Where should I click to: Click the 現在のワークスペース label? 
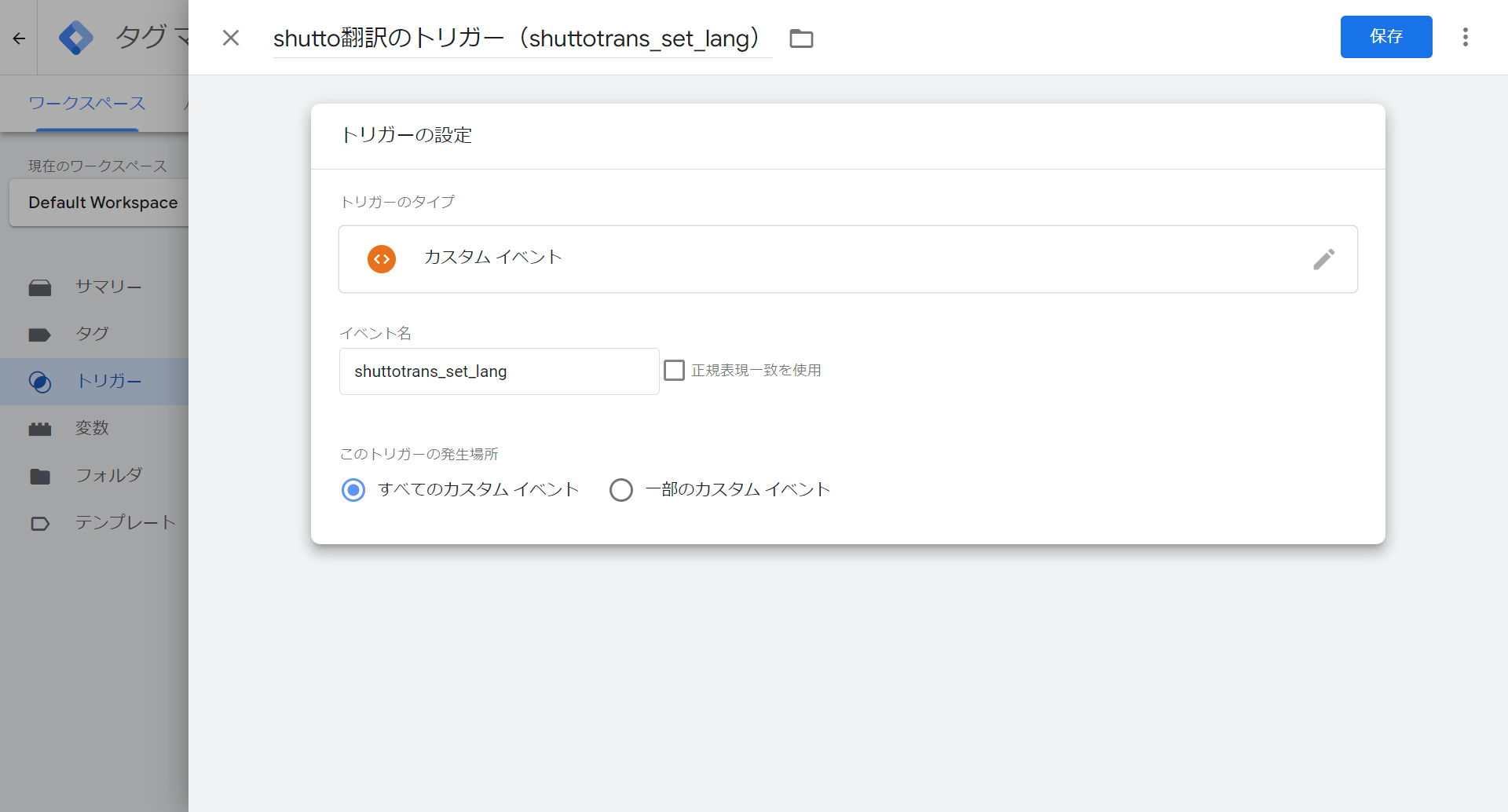pyautogui.click(x=97, y=166)
